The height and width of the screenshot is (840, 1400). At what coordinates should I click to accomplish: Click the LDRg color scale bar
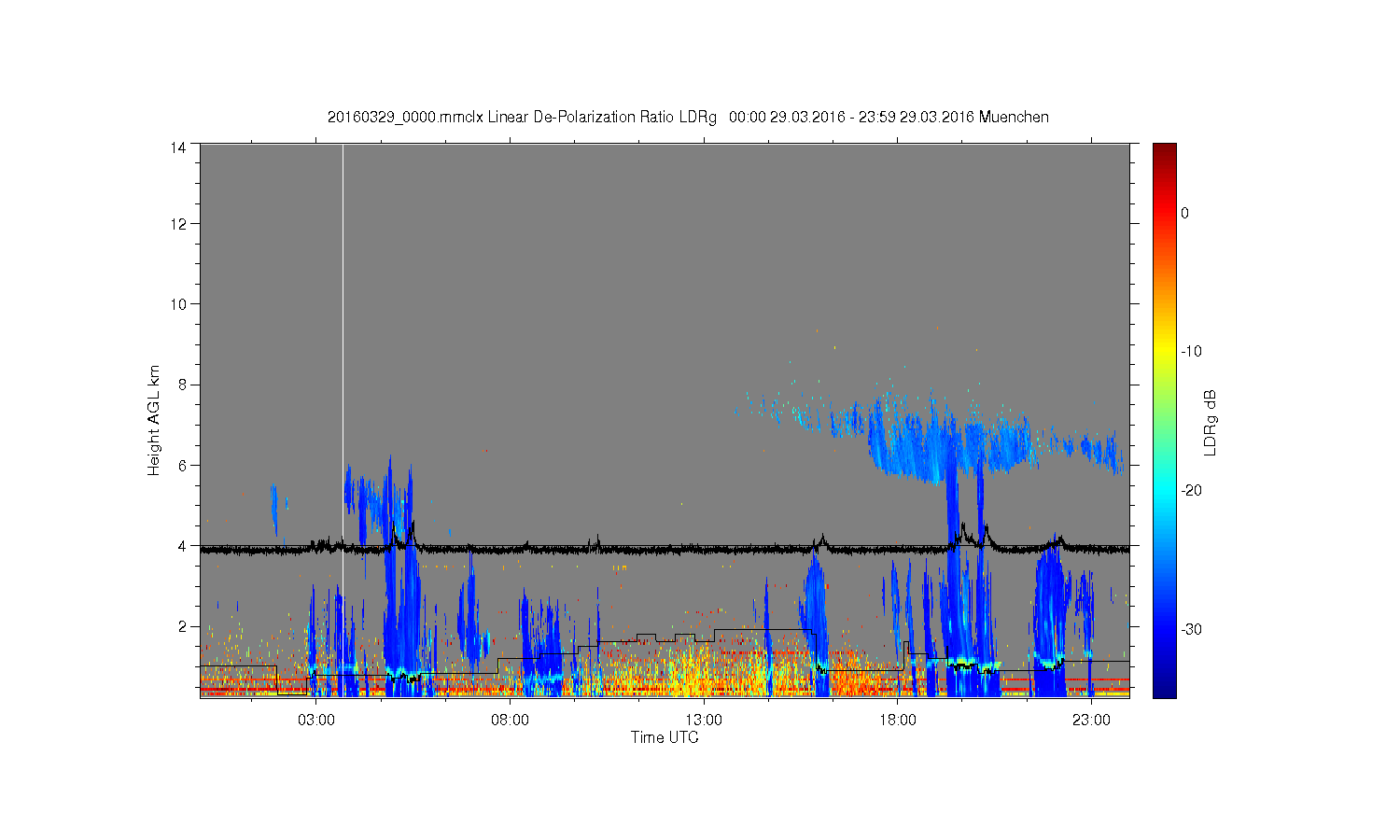(1164, 420)
